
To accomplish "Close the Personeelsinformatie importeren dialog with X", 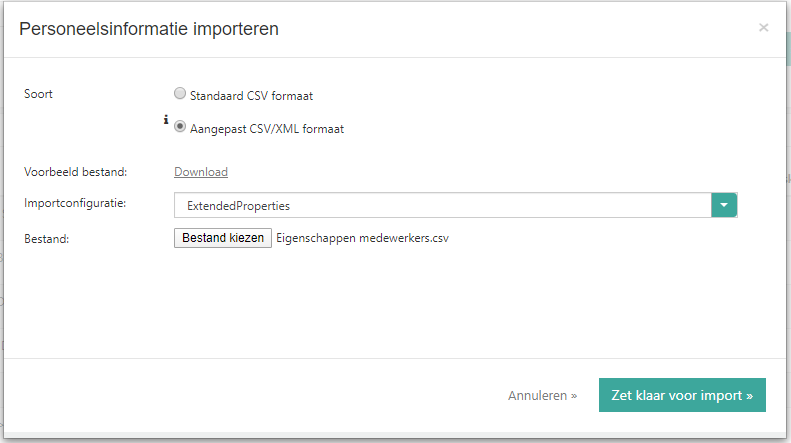I will coord(764,27).
